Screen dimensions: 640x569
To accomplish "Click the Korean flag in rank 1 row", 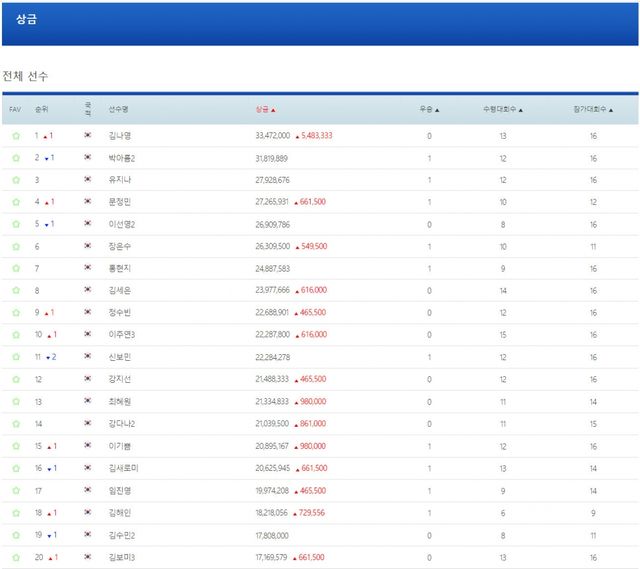I will coord(88,135).
